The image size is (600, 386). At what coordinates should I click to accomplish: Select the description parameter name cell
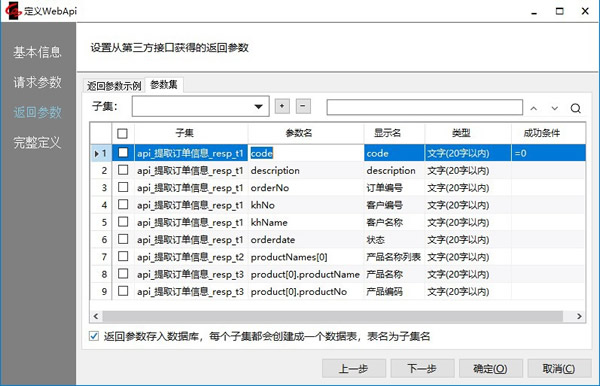(306, 170)
